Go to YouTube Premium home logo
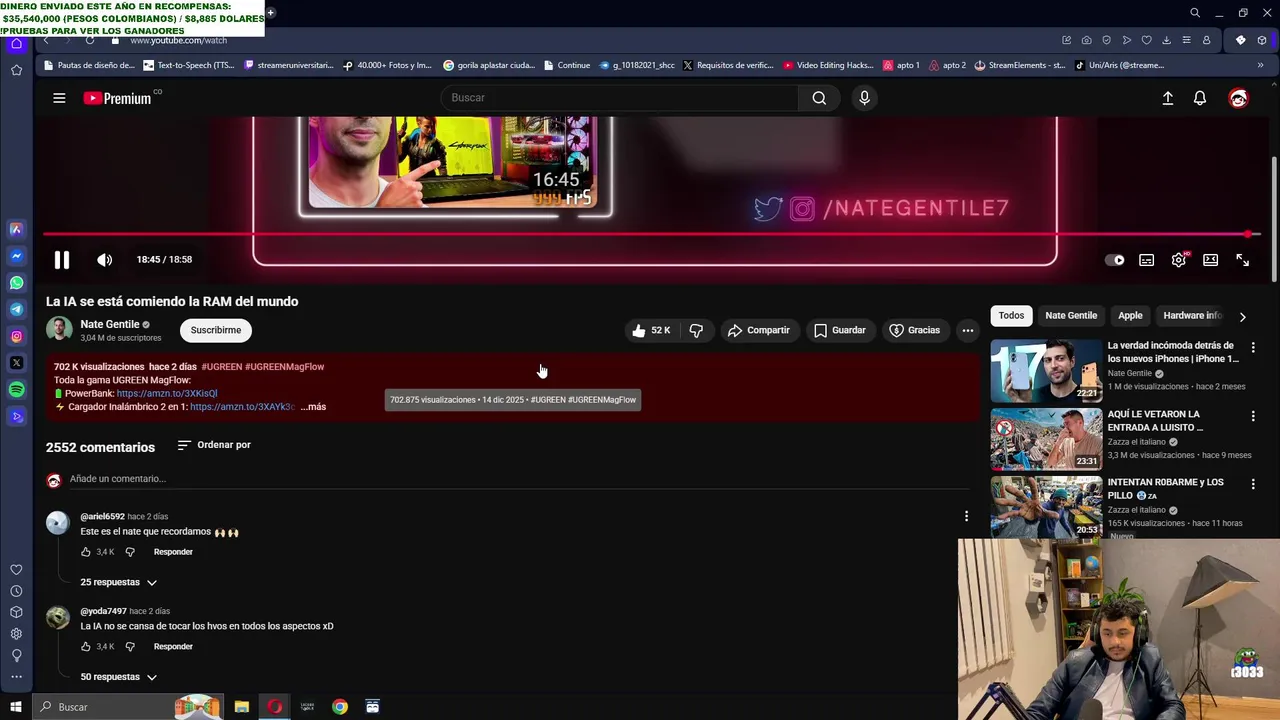 117,98
